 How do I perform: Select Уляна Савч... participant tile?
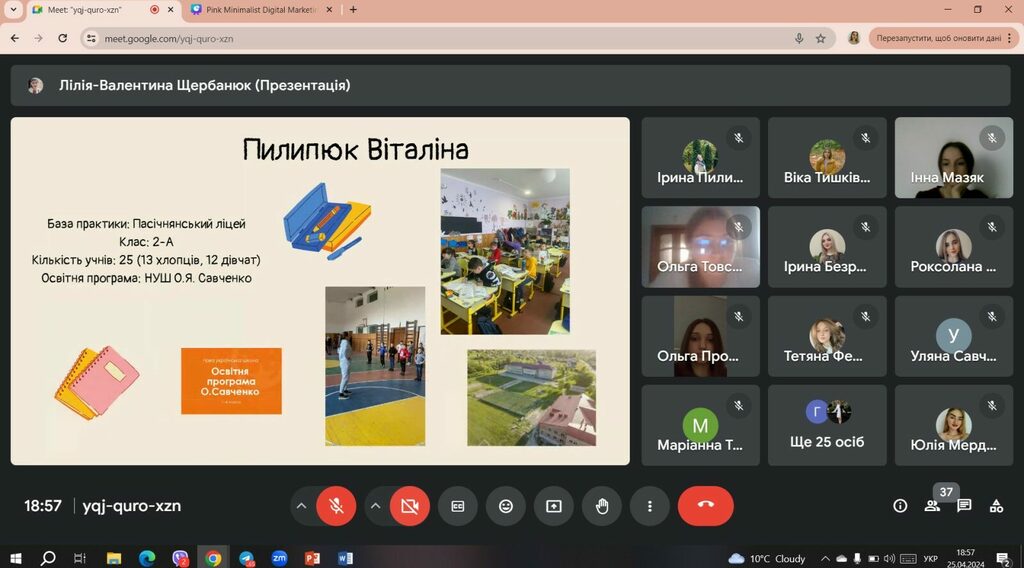953,336
